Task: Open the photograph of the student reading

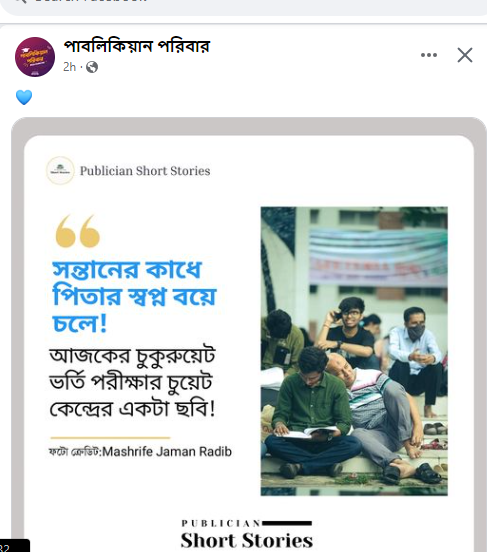Action: (354, 351)
